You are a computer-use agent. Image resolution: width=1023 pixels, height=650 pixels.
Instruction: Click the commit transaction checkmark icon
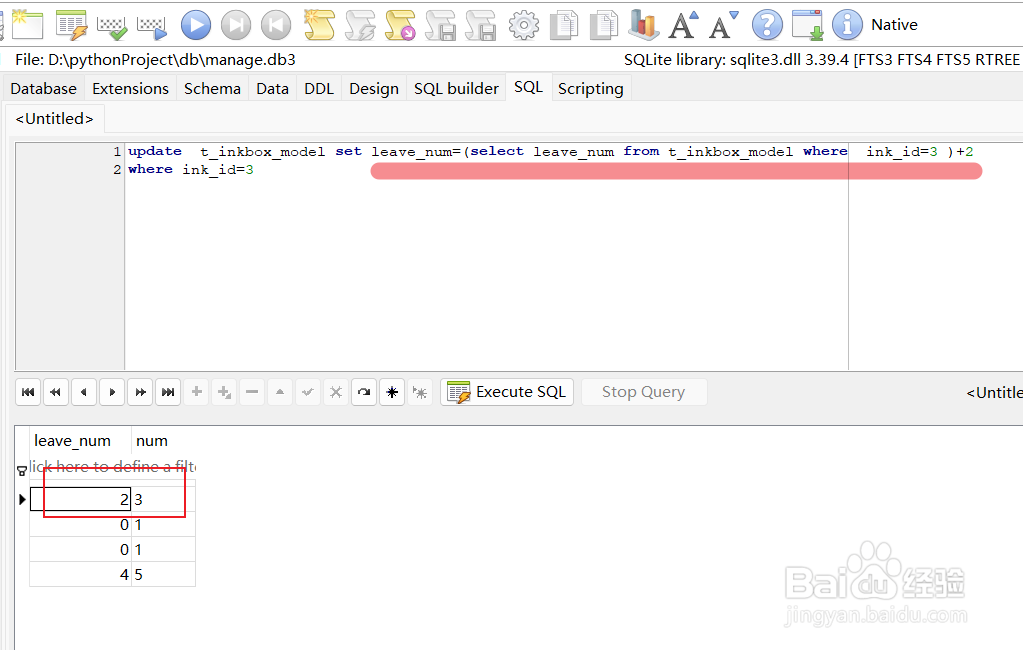pos(112,26)
